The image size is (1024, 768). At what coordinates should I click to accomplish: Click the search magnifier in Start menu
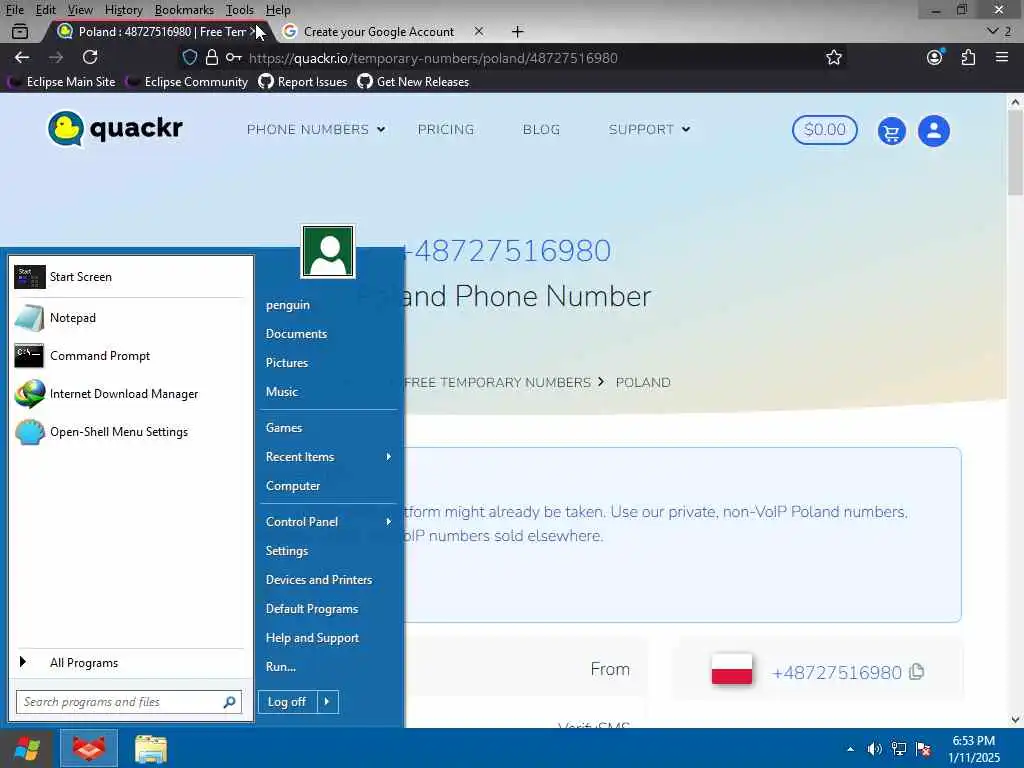click(x=229, y=702)
